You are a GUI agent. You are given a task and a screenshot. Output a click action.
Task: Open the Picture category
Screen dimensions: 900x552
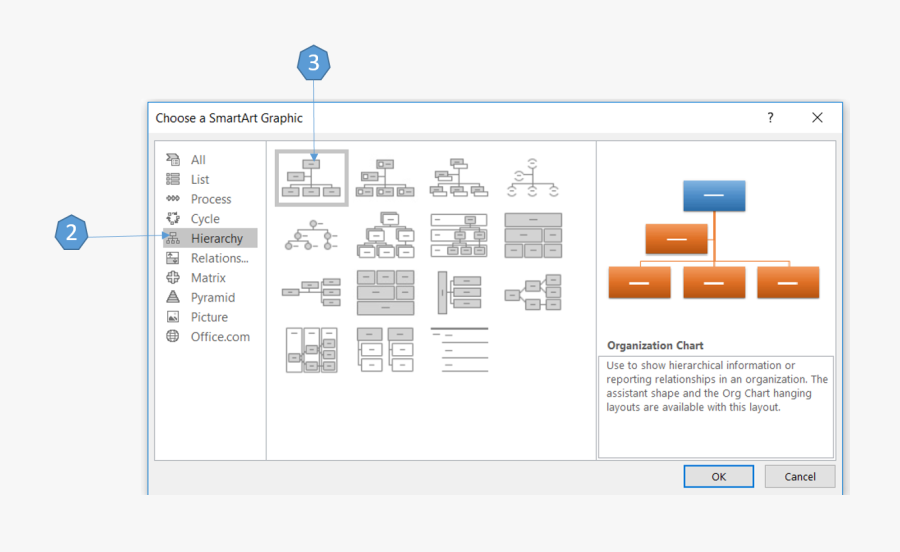210,317
